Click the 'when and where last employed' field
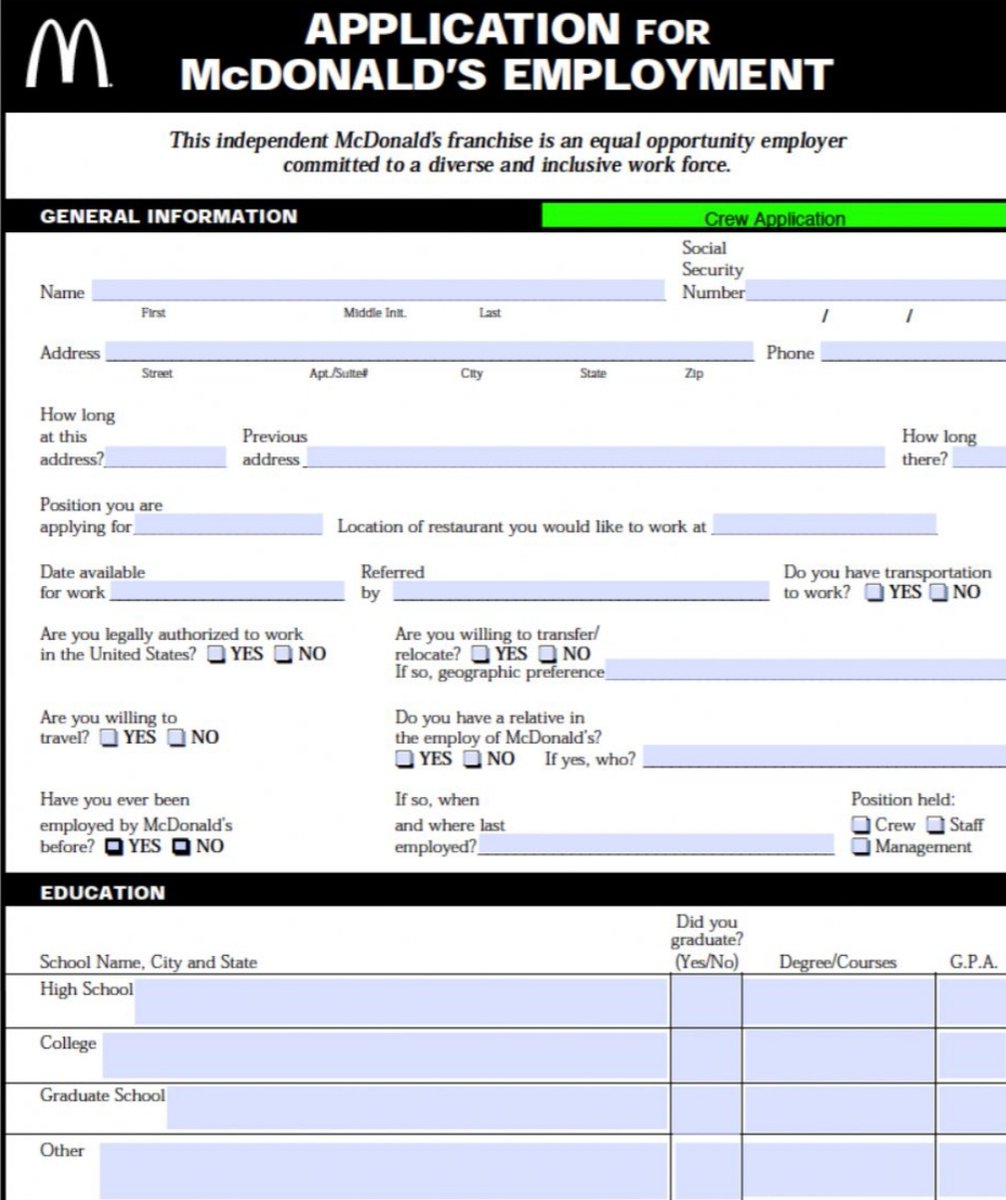Viewport: 1006px width, 1200px height. (655, 845)
